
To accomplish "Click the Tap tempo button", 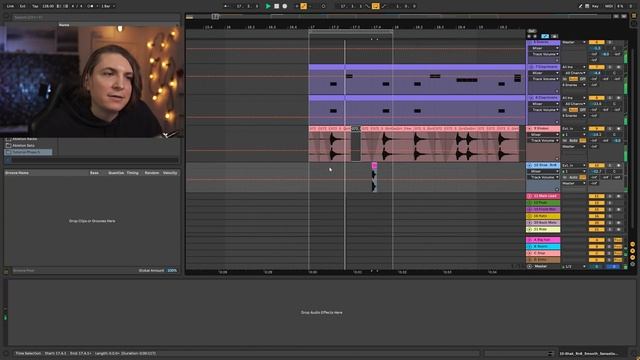I will click(35, 6).
